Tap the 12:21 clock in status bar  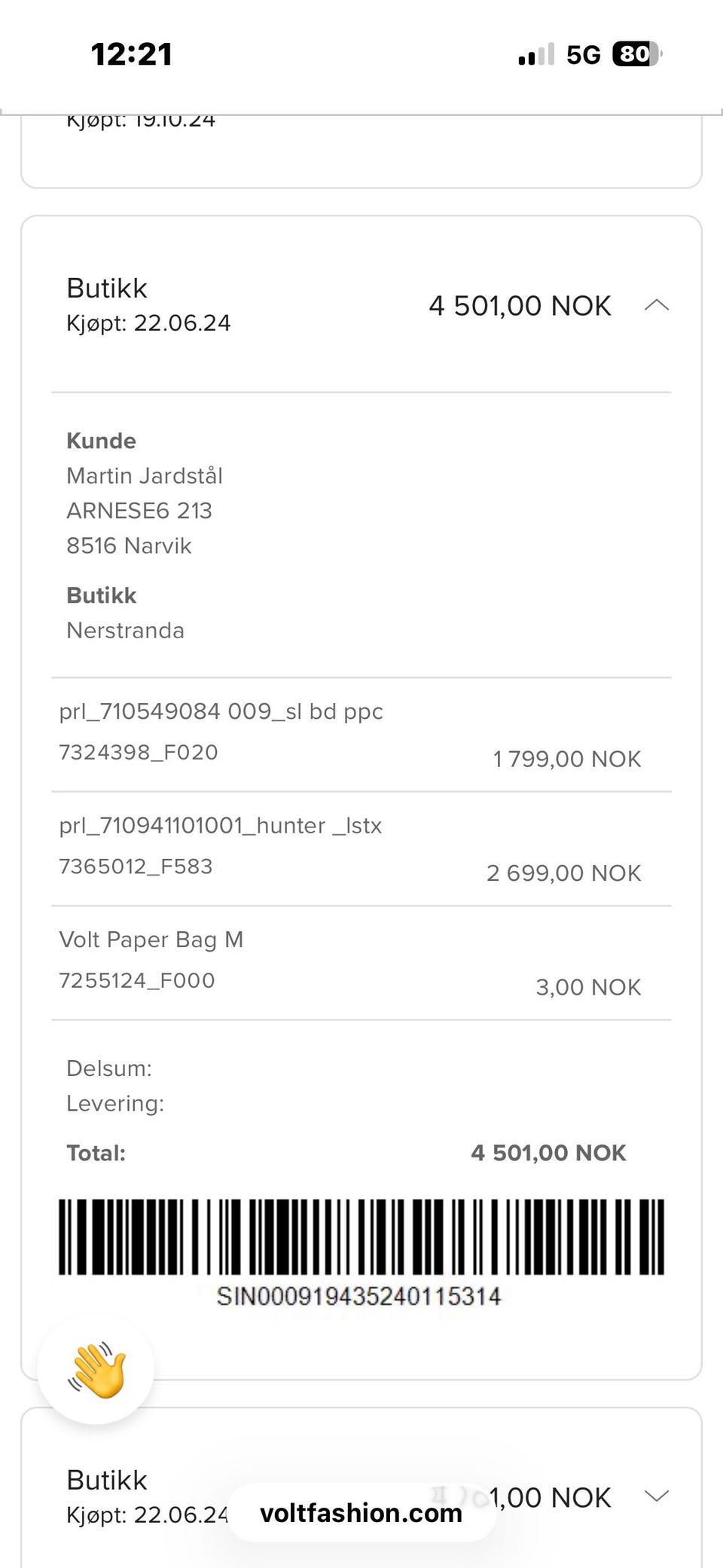click(132, 54)
